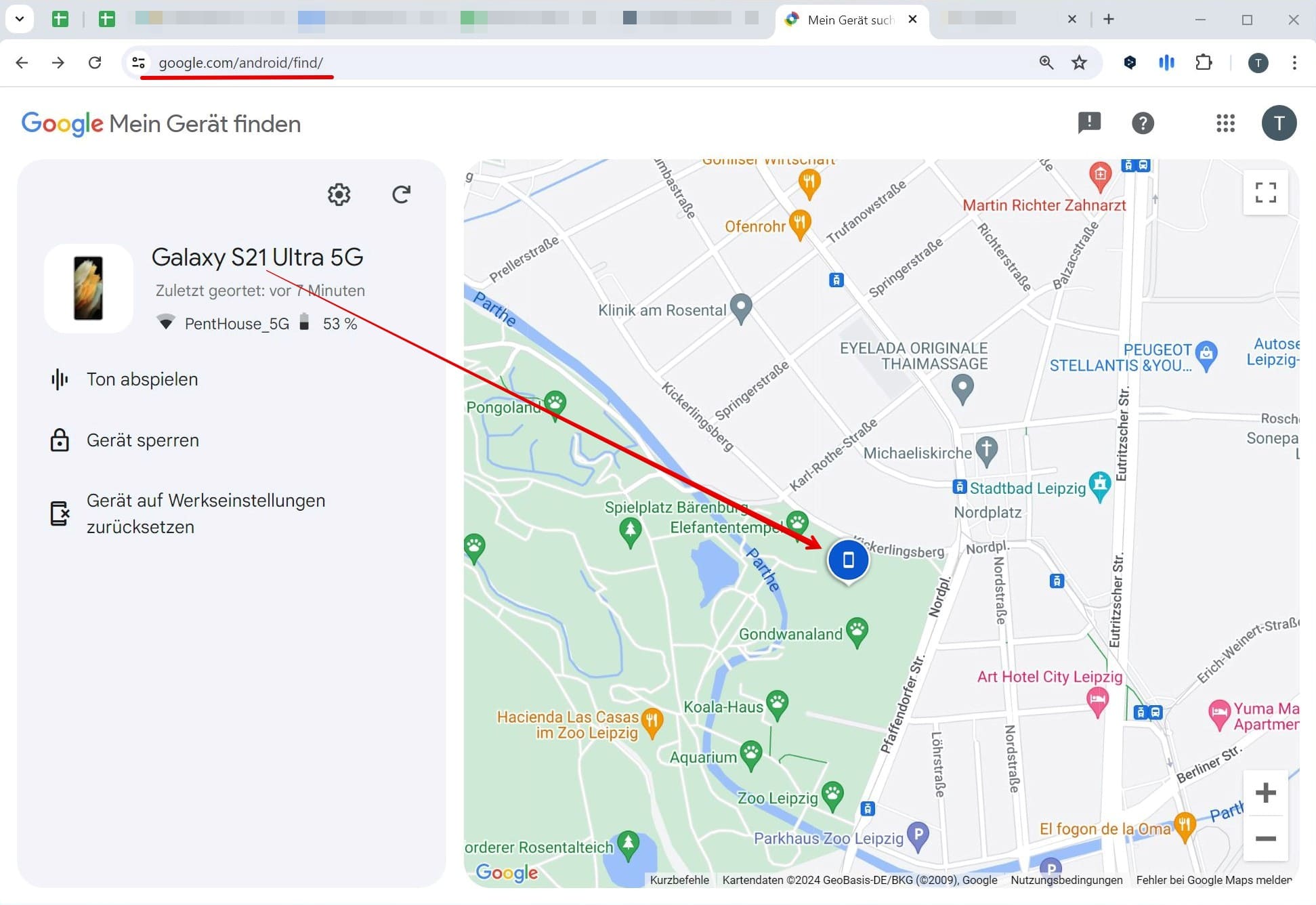The image size is (1316, 905).
Task: Click the Galaxy S21 Ultra 5G device name
Action: [257, 257]
